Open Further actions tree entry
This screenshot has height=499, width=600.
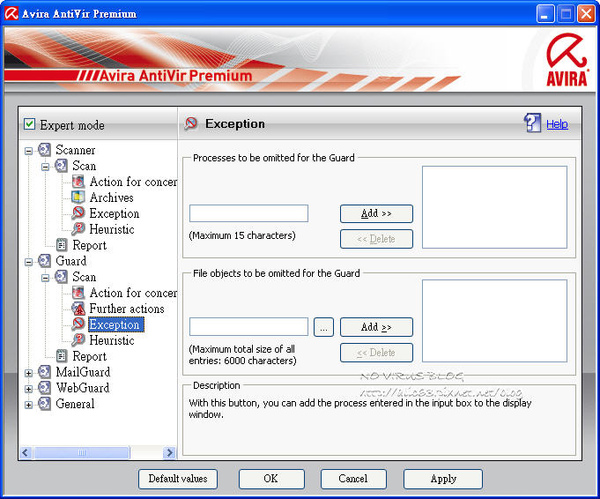(x=127, y=309)
